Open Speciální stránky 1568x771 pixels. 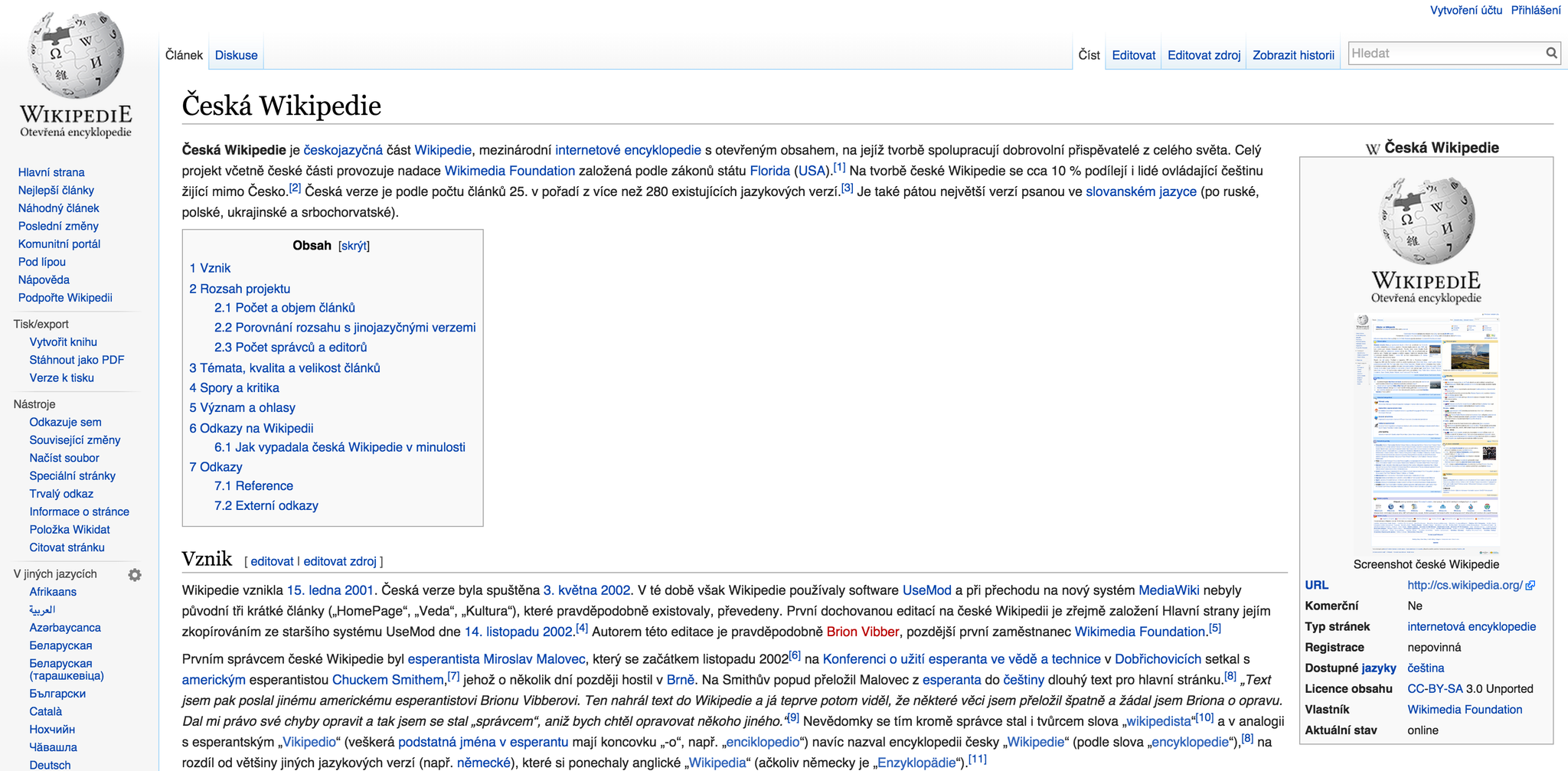[73, 476]
